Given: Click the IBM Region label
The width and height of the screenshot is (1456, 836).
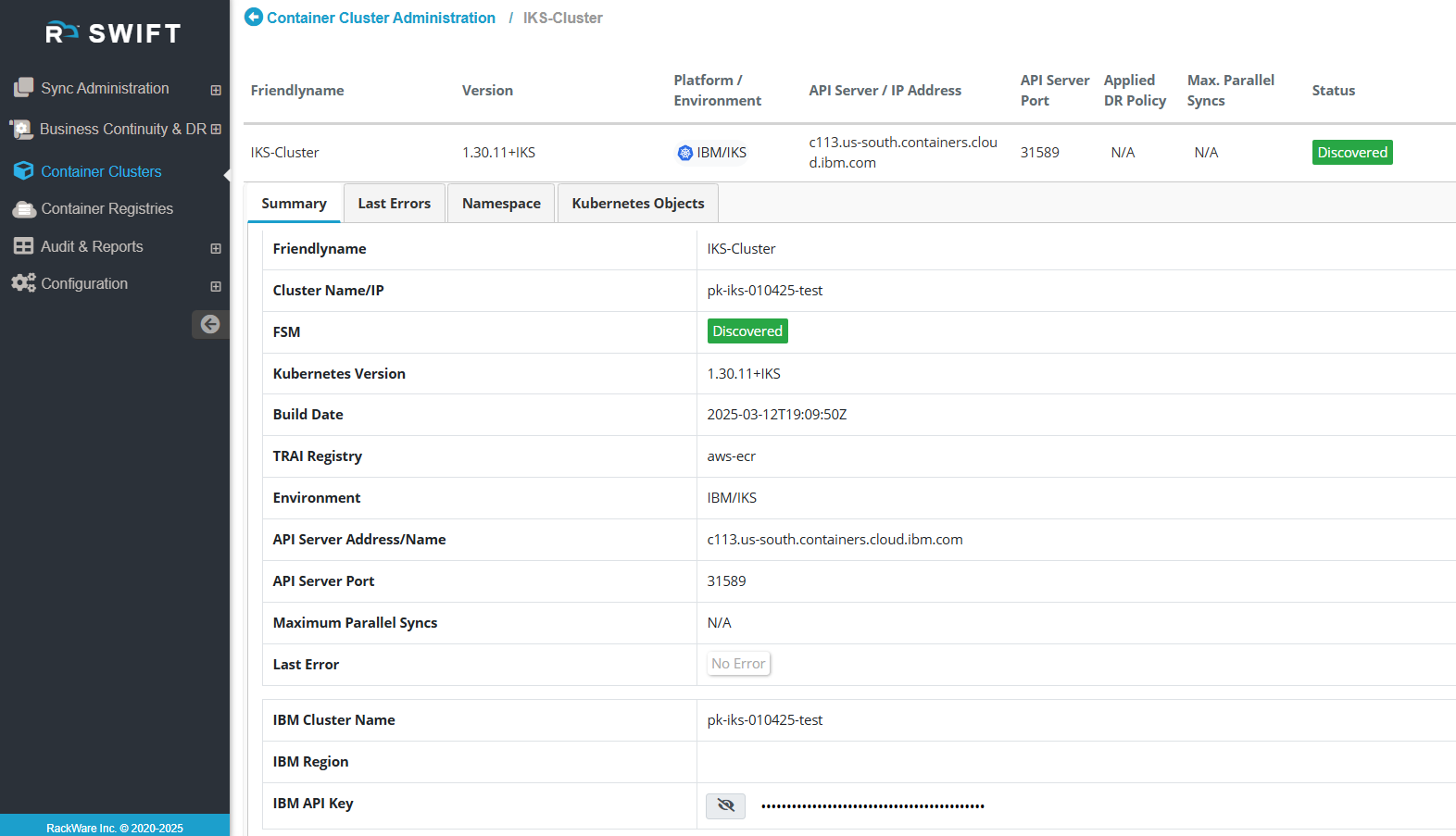Looking at the screenshot, I should [x=310, y=762].
